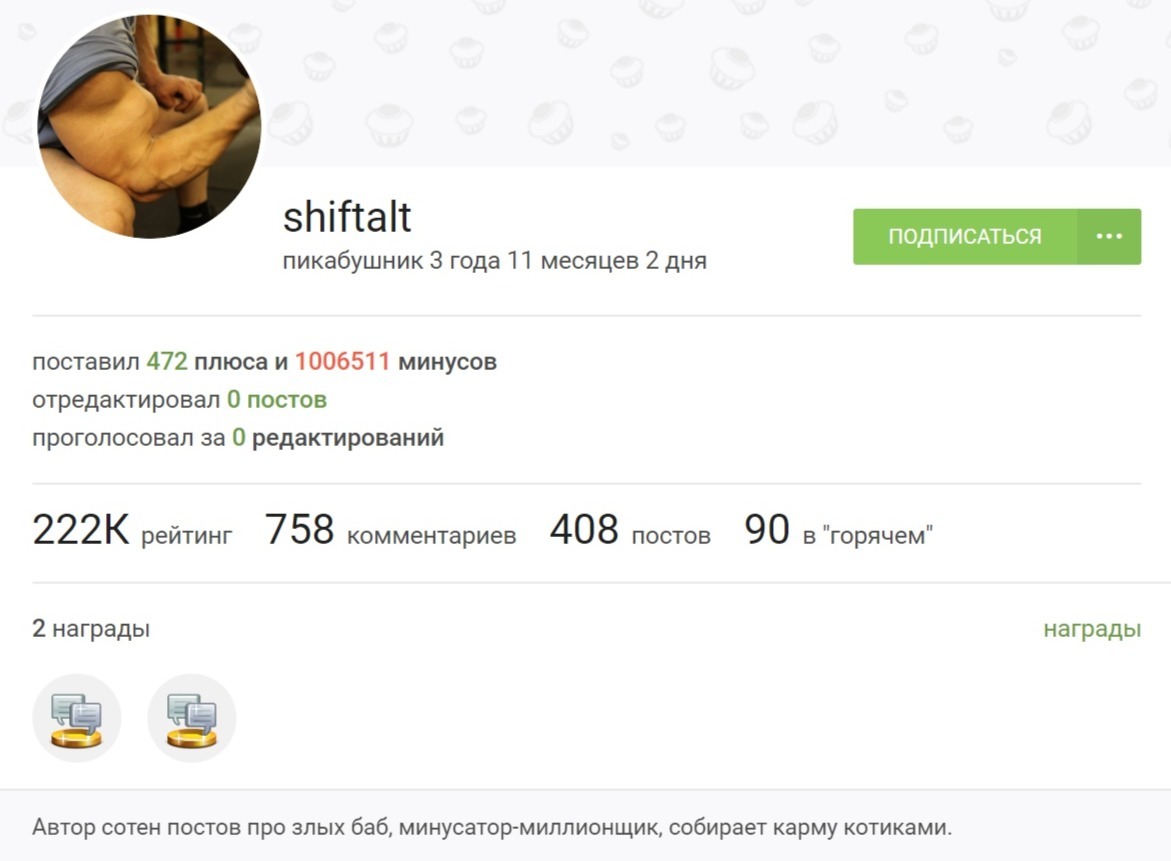Click the 2 награды section label
Viewport: 1171px width, 861px height.
pos(91,629)
